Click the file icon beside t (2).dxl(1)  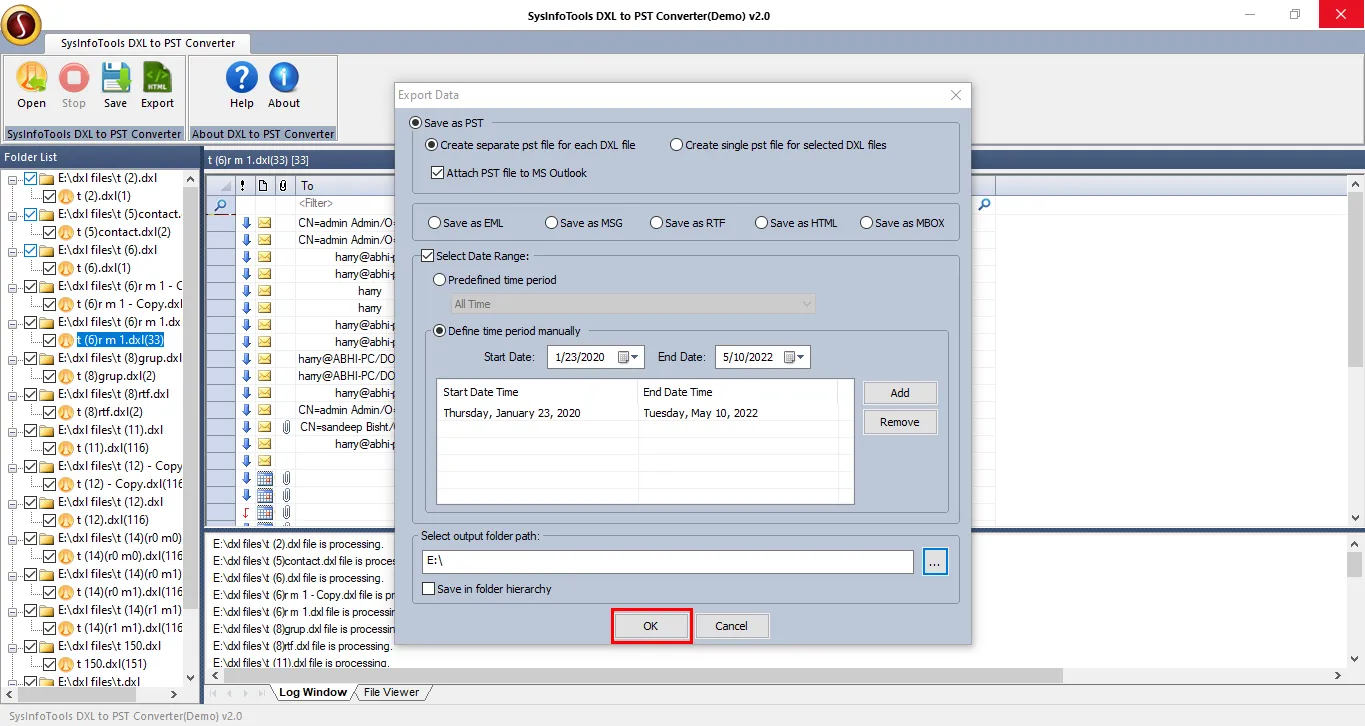66,196
